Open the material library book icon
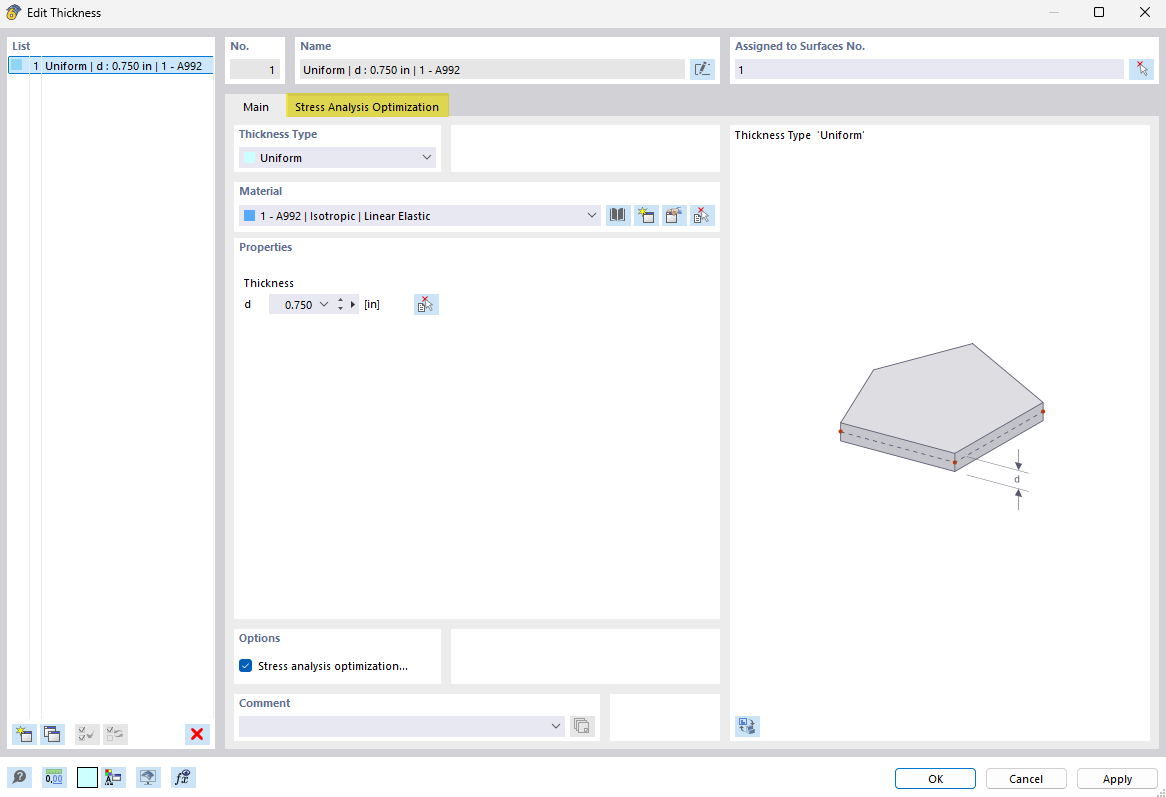This screenshot has width=1166, height=797. pyautogui.click(x=617, y=216)
